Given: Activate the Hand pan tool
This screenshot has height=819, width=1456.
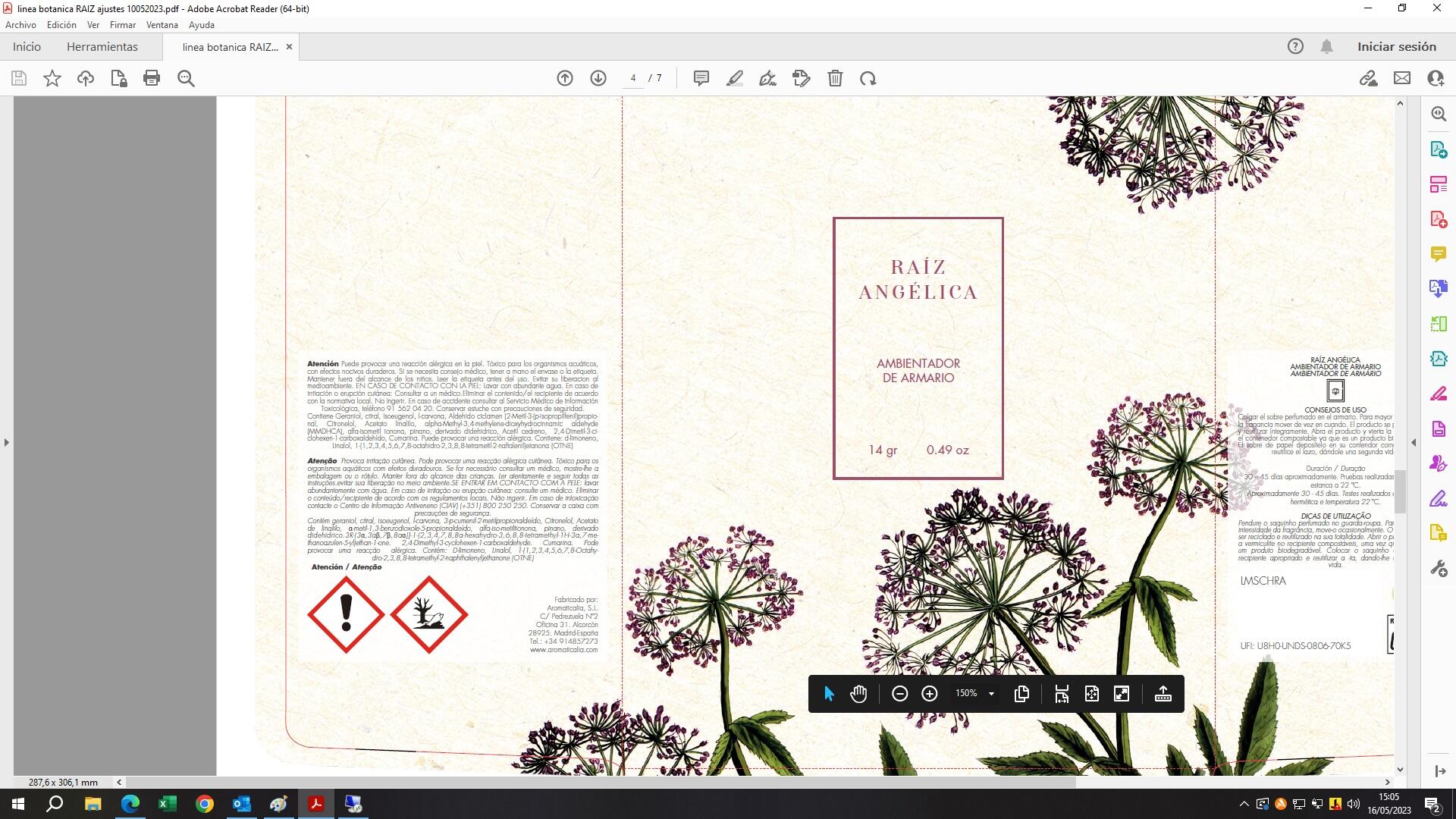Looking at the screenshot, I should (858, 693).
